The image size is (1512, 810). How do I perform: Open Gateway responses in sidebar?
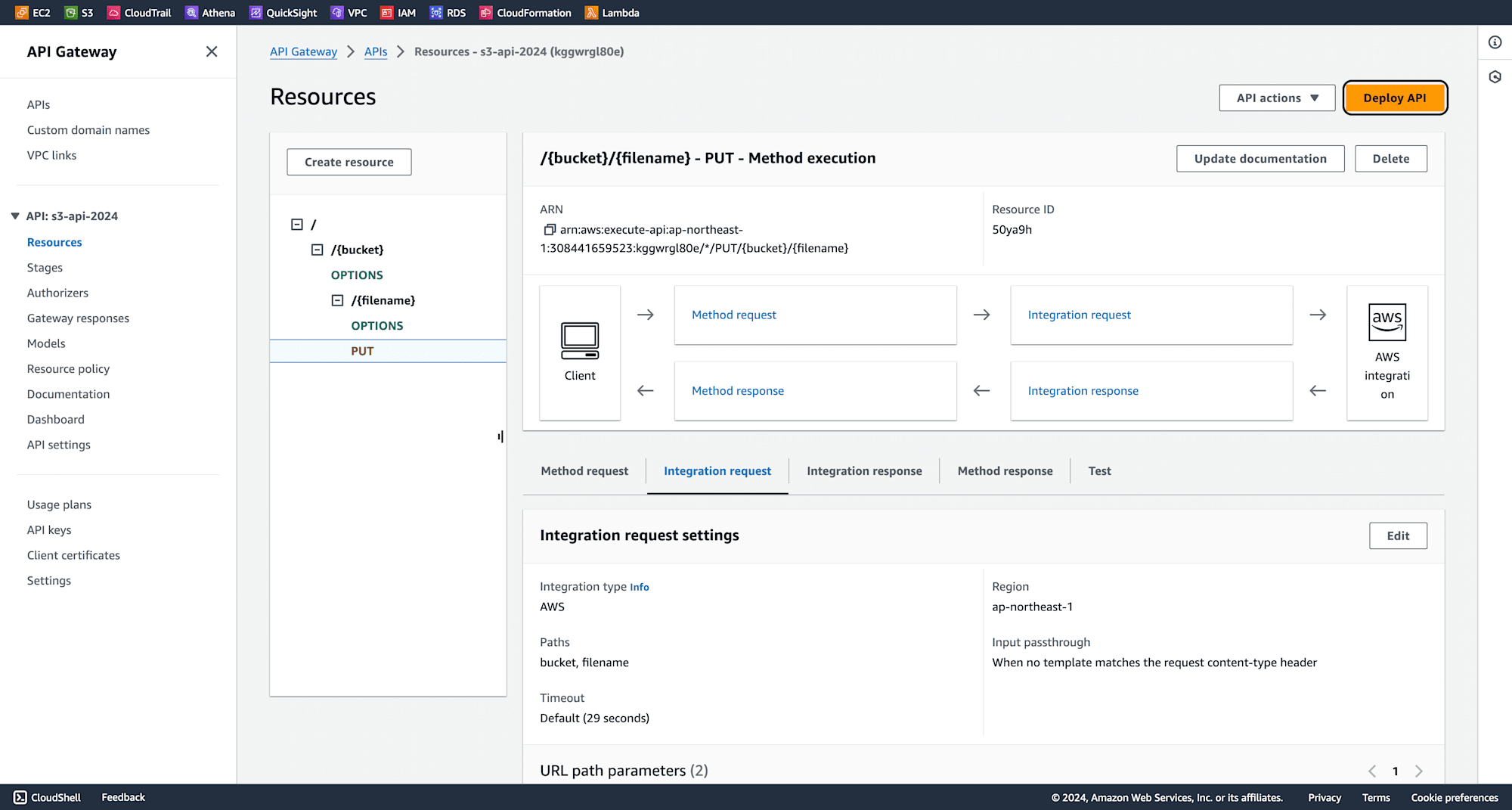click(x=78, y=318)
